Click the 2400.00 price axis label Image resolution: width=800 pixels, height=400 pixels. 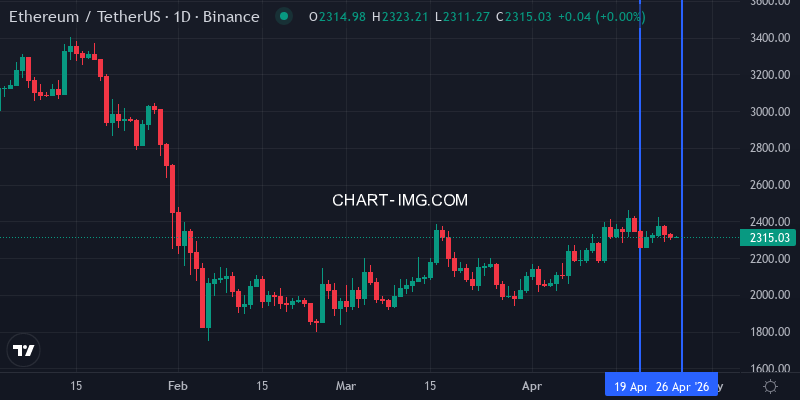point(770,222)
